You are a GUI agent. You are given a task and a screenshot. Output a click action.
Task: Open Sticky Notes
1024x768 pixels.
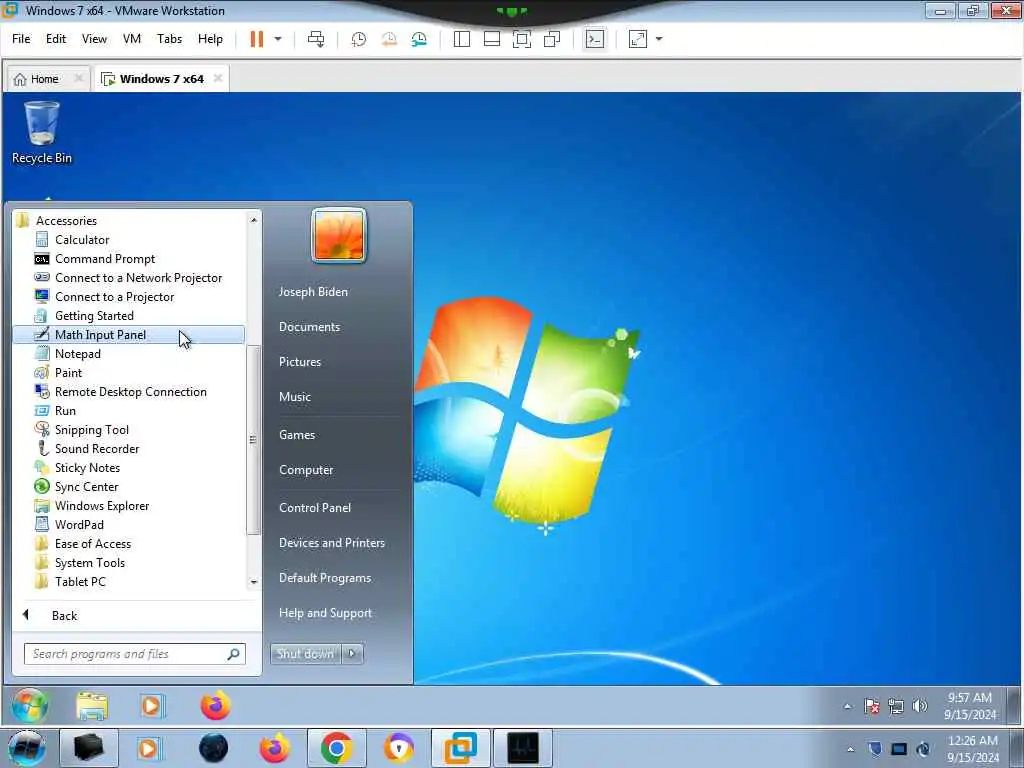pyautogui.click(x=88, y=467)
